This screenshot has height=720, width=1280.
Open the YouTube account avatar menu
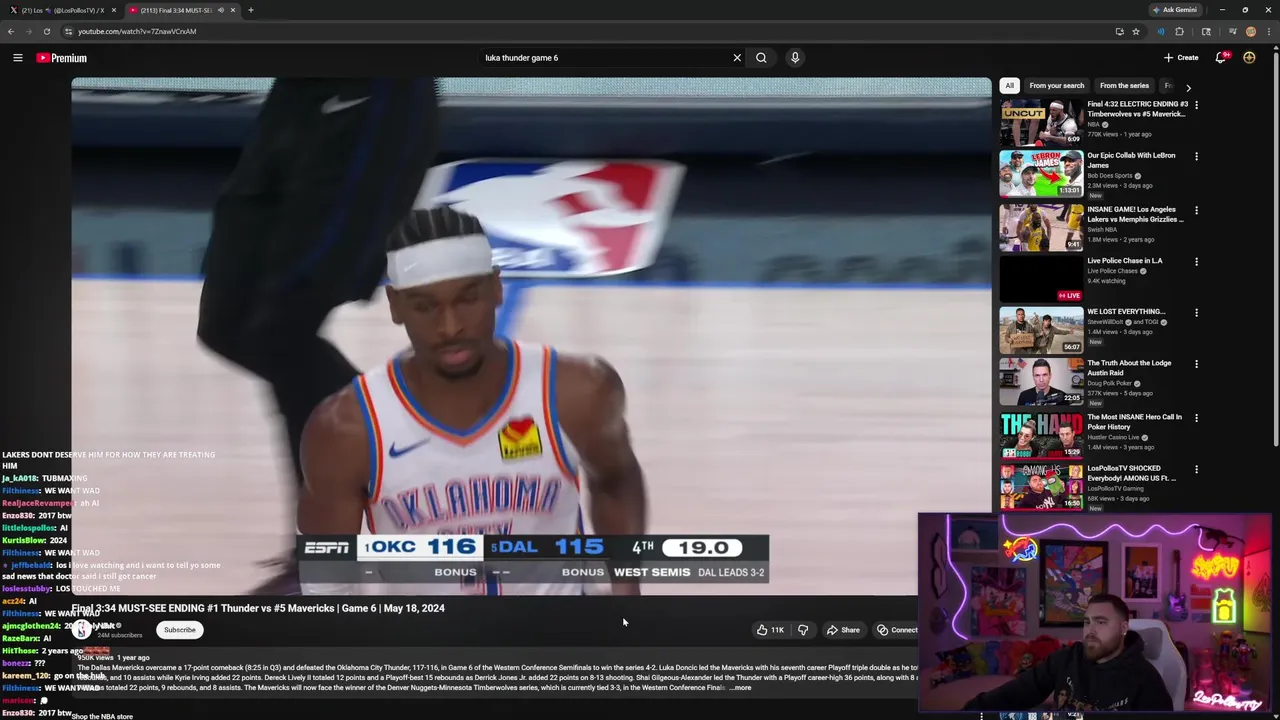click(x=1249, y=58)
